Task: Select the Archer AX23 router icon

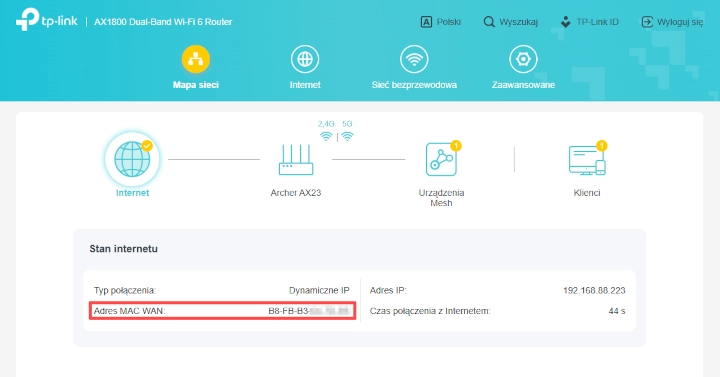Action: click(x=296, y=160)
